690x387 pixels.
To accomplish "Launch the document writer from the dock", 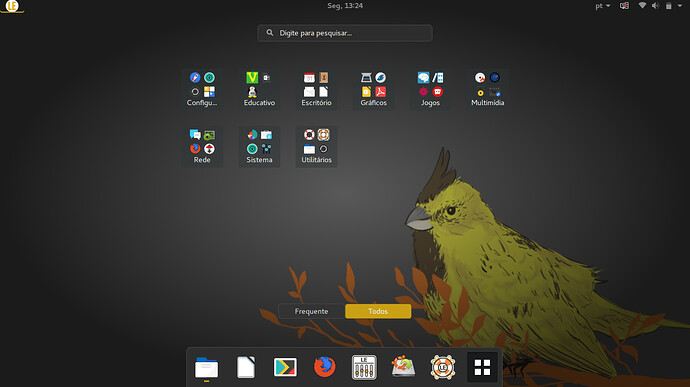I will tap(246, 367).
